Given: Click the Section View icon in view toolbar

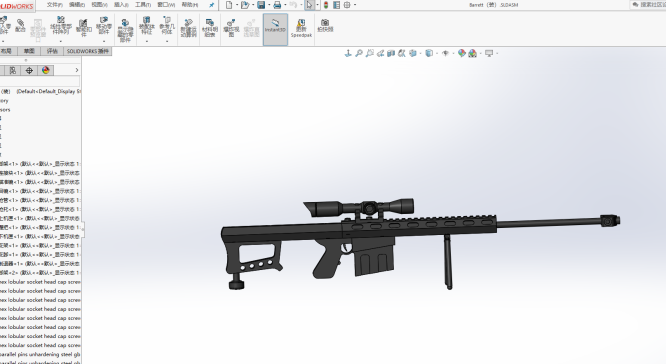Looking at the screenshot, I should pos(391,53).
